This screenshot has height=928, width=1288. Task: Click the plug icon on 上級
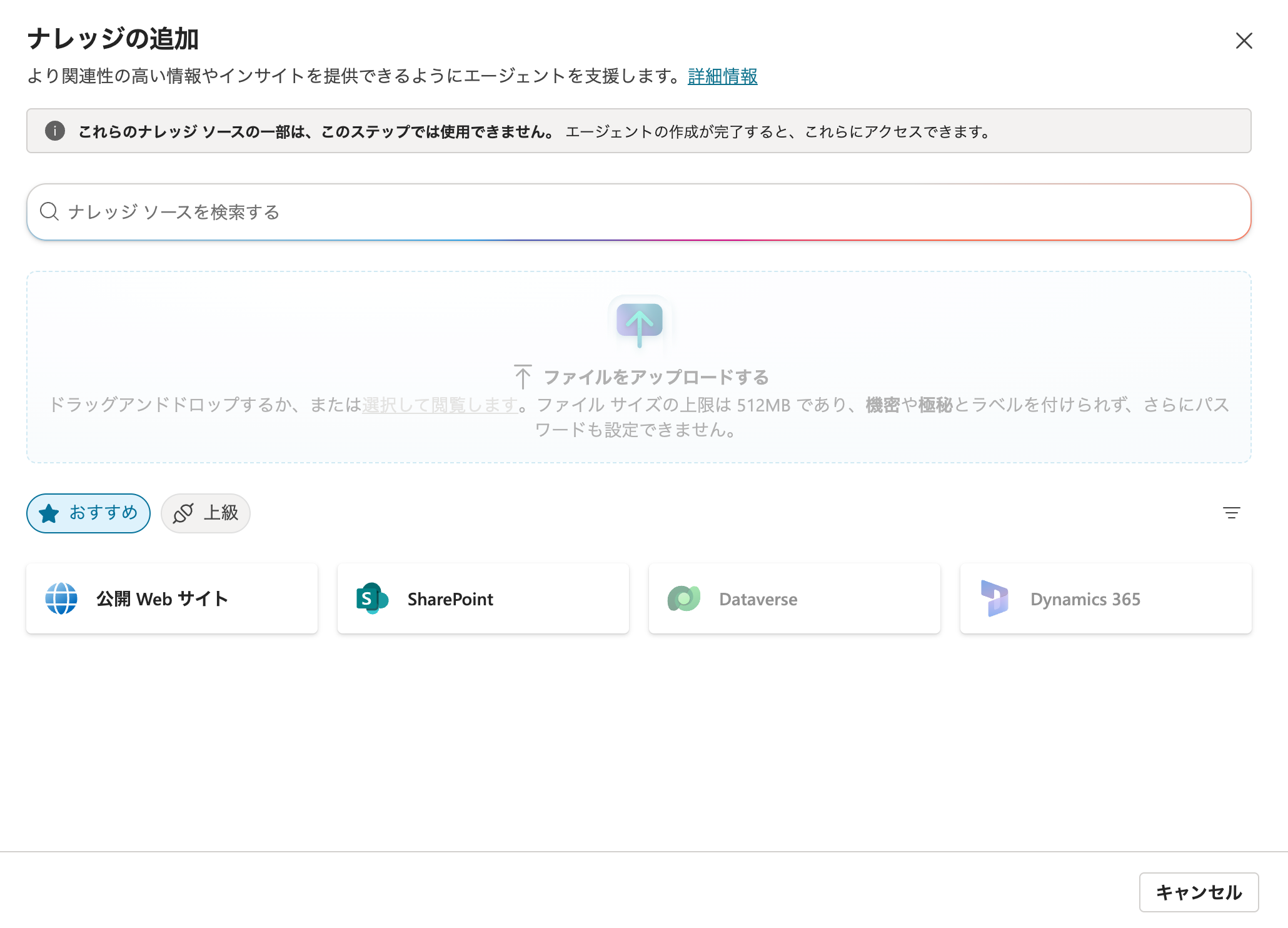pyautogui.click(x=183, y=513)
